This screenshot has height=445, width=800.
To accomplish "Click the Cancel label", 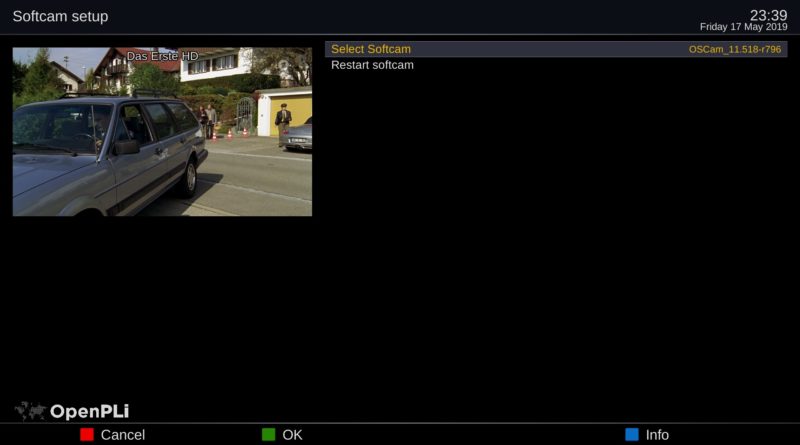I will [123, 435].
